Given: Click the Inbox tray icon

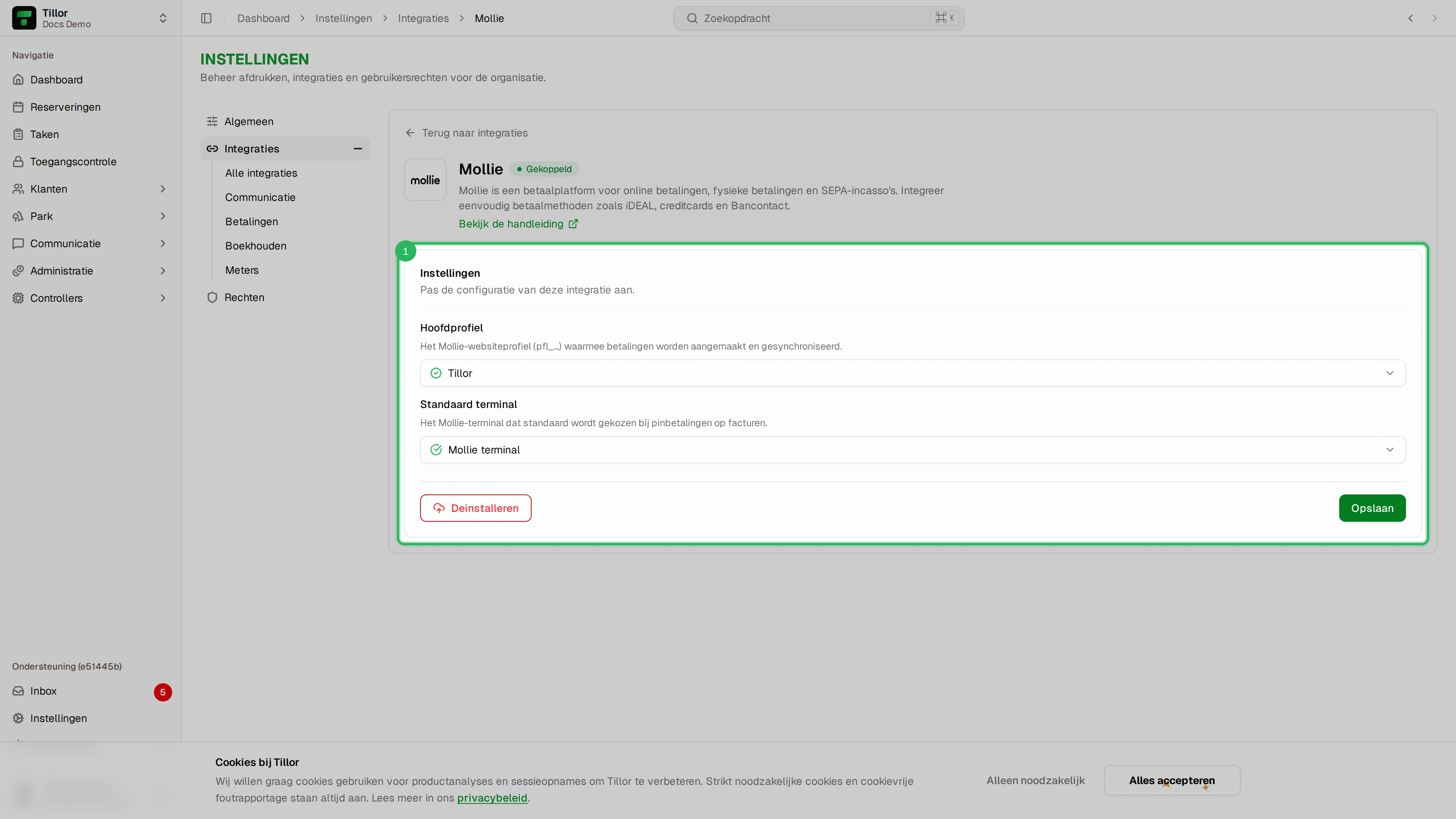Looking at the screenshot, I should [x=18, y=691].
